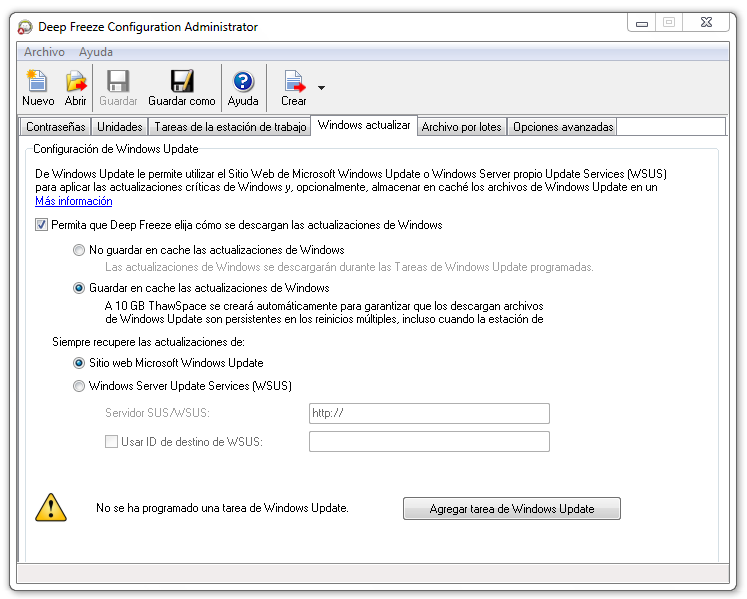Click the Guardar floppy disk icon

pyautogui.click(x=118, y=81)
